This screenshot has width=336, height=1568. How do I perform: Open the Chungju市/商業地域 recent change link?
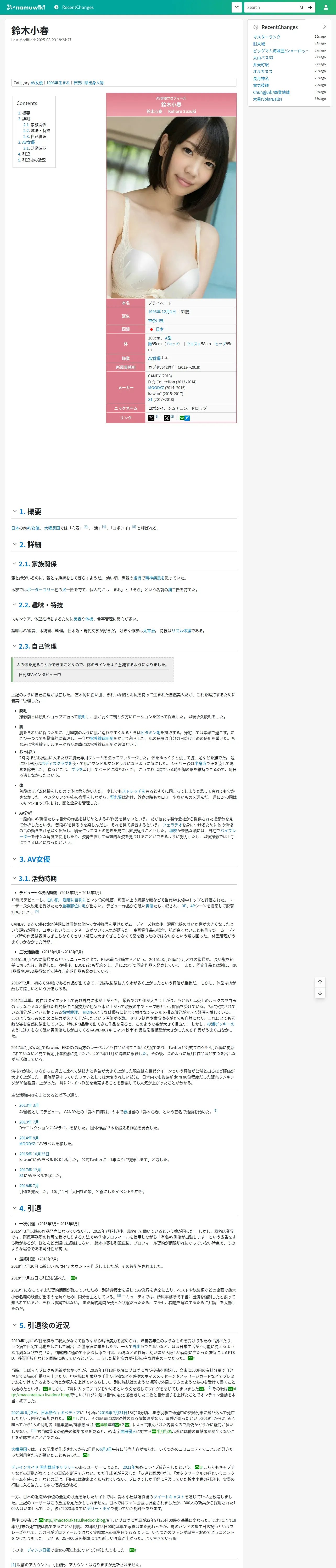[271, 92]
